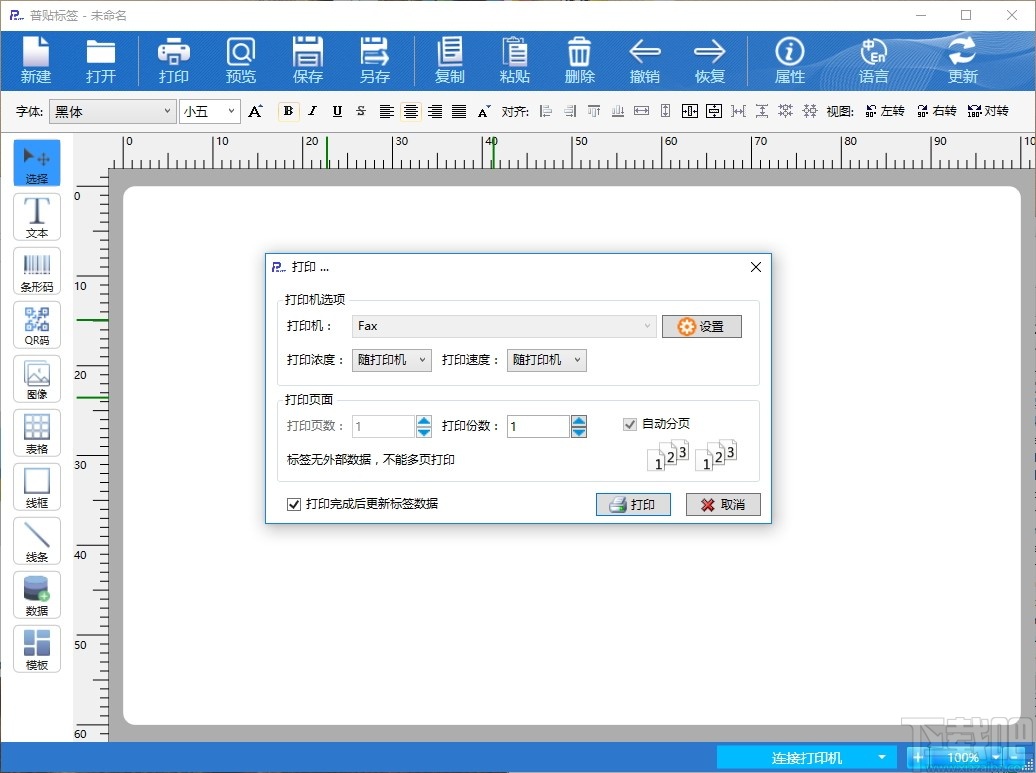
Task: Click the 取消 cancel button
Action: tap(723, 505)
